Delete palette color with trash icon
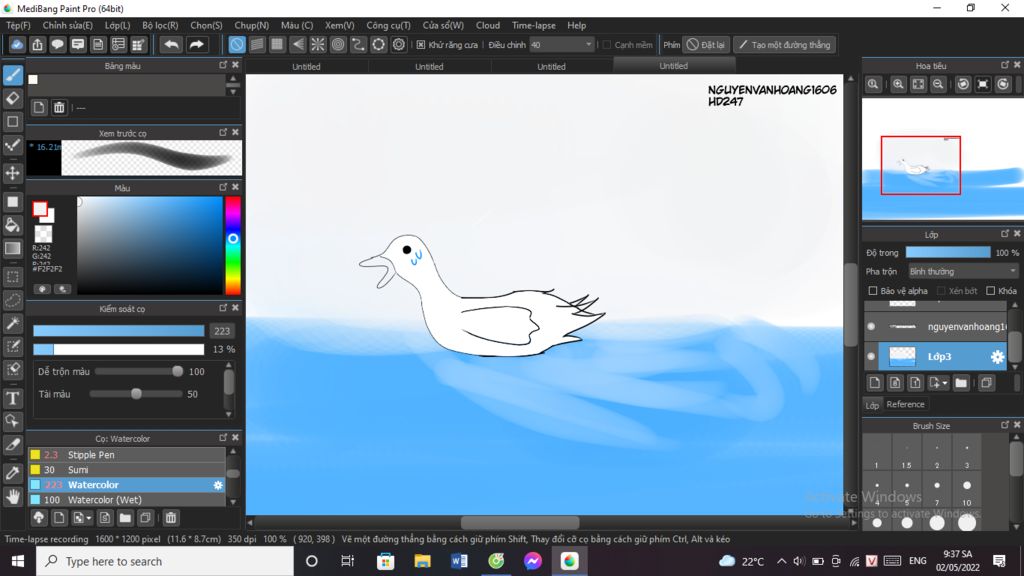 click(59, 108)
